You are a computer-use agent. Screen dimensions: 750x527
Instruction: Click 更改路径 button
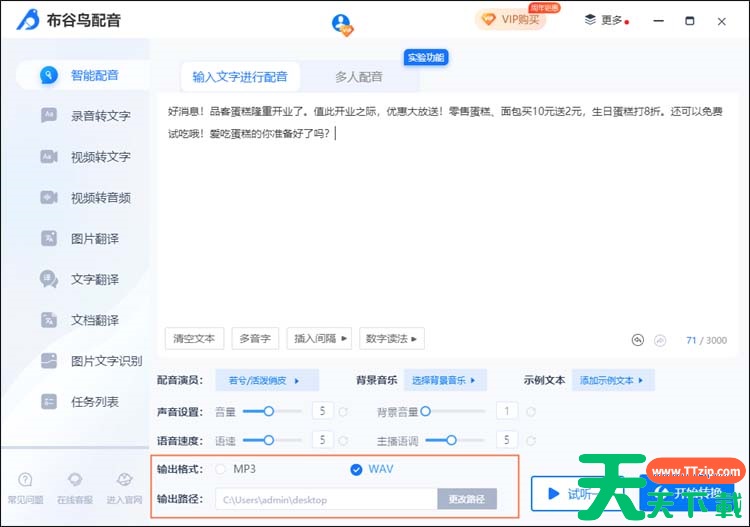point(467,499)
